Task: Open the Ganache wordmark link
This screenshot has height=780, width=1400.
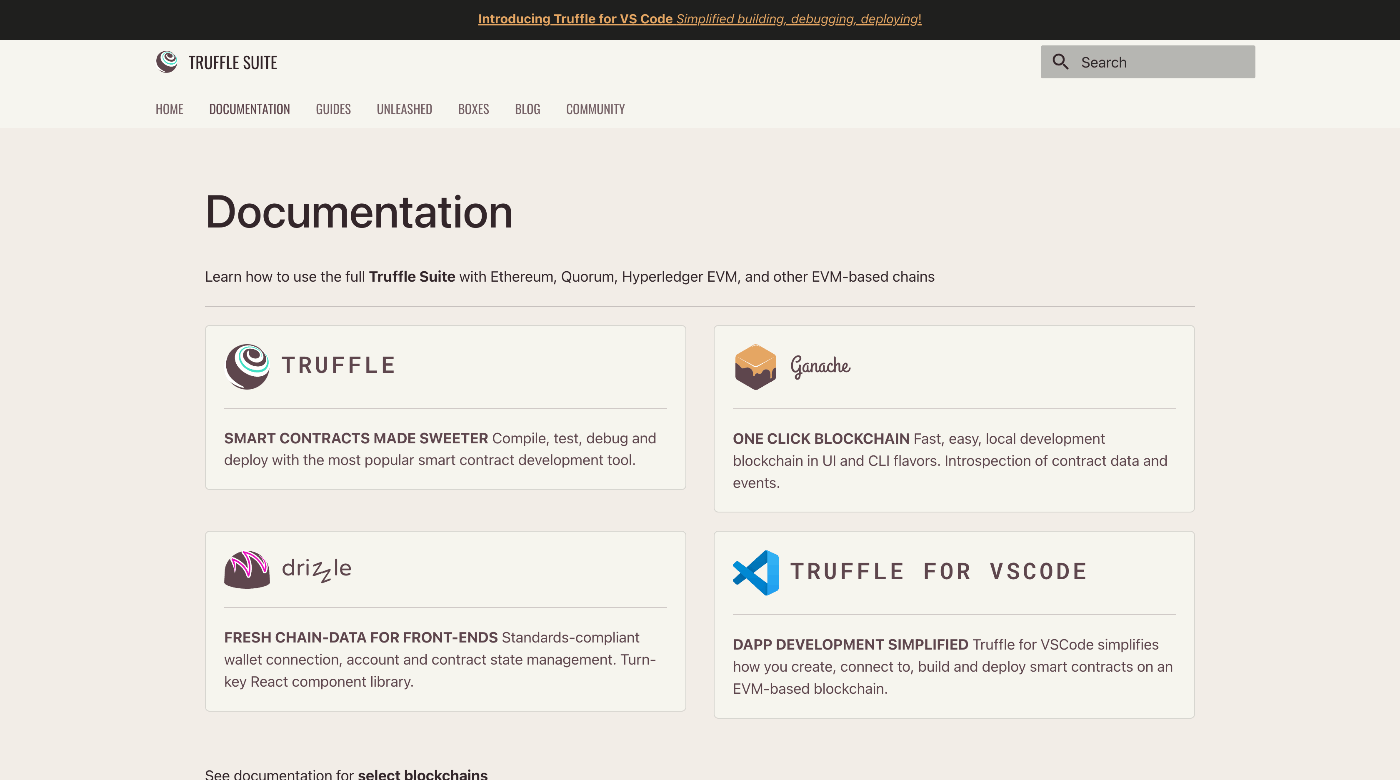Action: click(x=820, y=366)
